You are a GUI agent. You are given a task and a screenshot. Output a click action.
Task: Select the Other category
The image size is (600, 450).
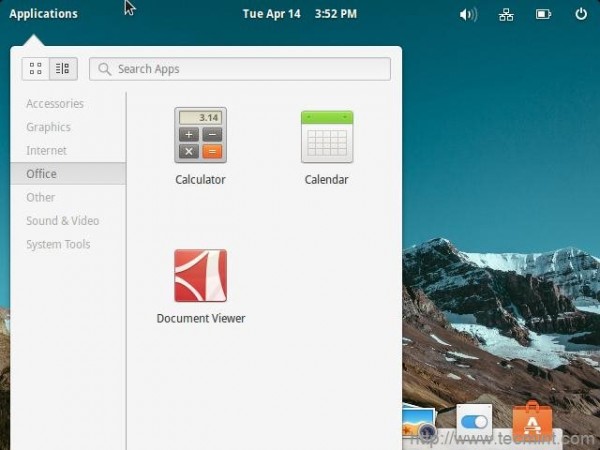pyautogui.click(x=68, y=197)
